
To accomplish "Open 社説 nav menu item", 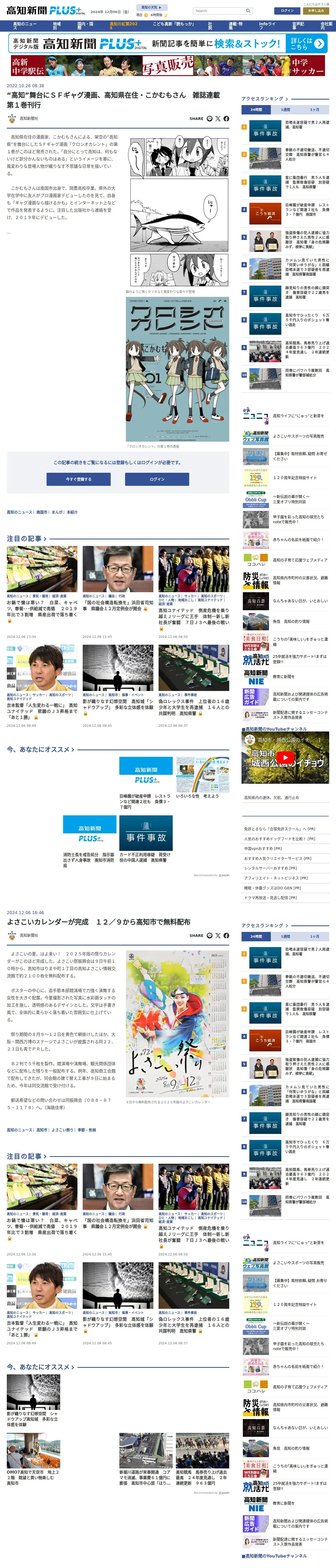I will [210, 26].
